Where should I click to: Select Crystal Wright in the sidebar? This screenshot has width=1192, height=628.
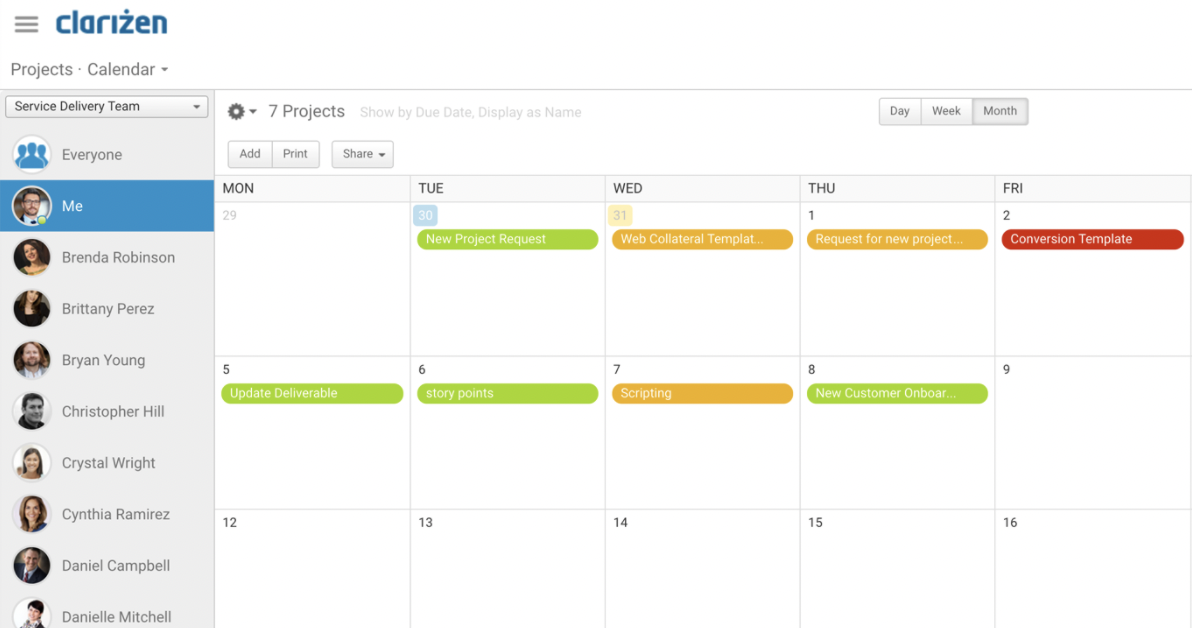[109, 463]
